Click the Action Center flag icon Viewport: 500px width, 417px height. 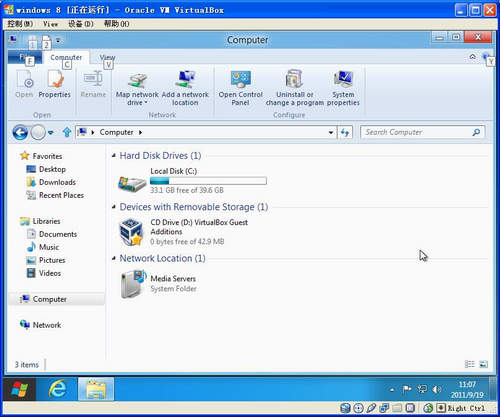[x=407, y=389]
